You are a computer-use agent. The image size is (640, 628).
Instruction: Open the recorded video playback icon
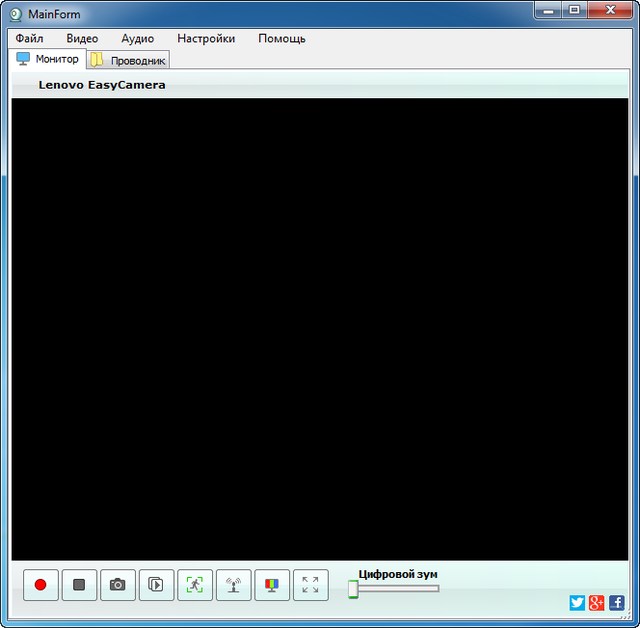click(x=156, y=585)
